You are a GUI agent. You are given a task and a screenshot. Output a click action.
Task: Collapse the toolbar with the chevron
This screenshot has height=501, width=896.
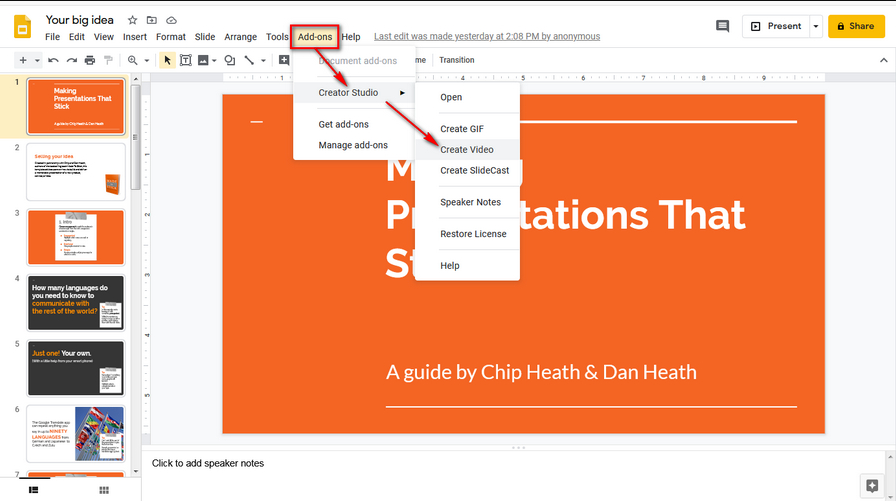883,60
